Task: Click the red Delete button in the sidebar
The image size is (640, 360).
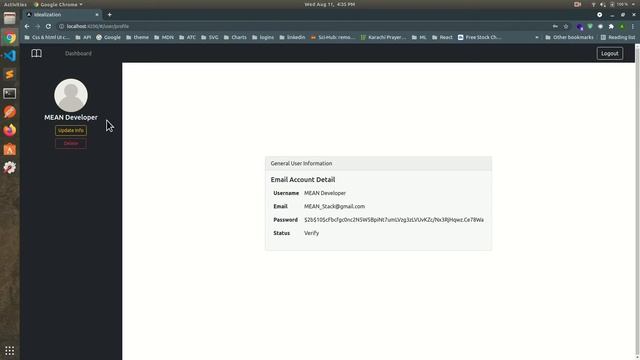Action: click(x=71, y=144)
